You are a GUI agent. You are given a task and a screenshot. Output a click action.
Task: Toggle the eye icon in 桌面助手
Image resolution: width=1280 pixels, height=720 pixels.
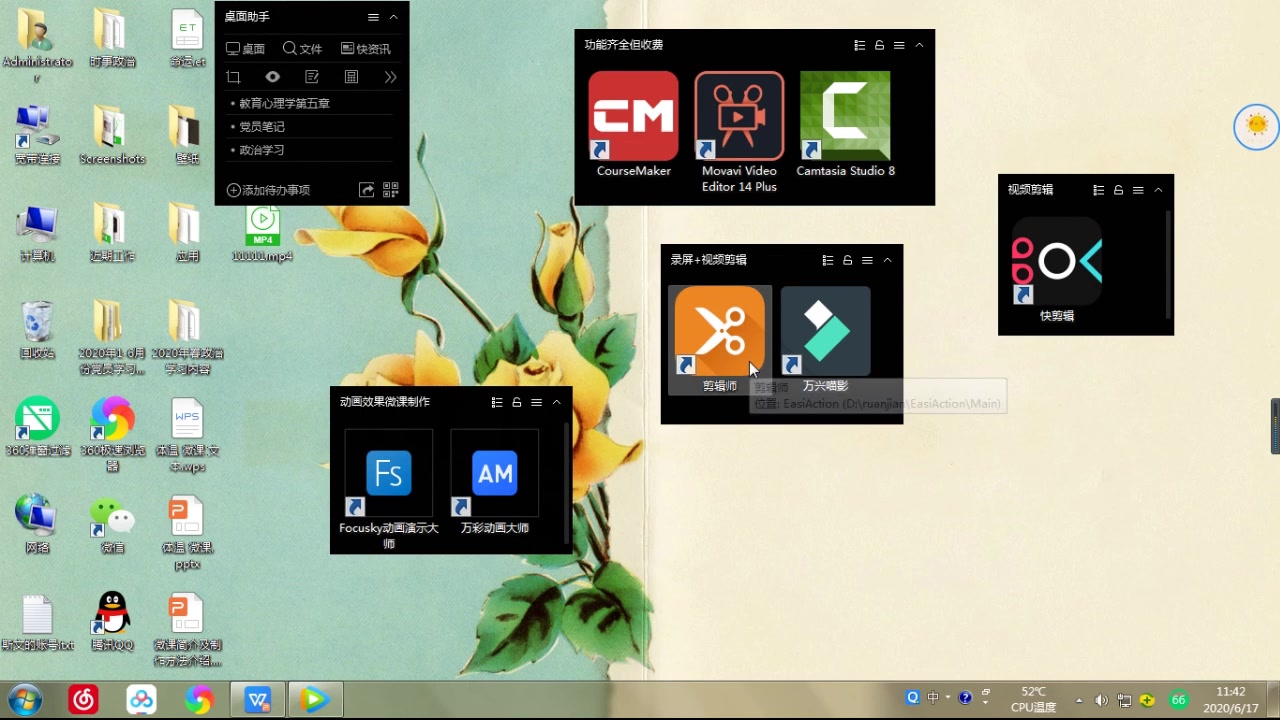[x=272, y=77]
